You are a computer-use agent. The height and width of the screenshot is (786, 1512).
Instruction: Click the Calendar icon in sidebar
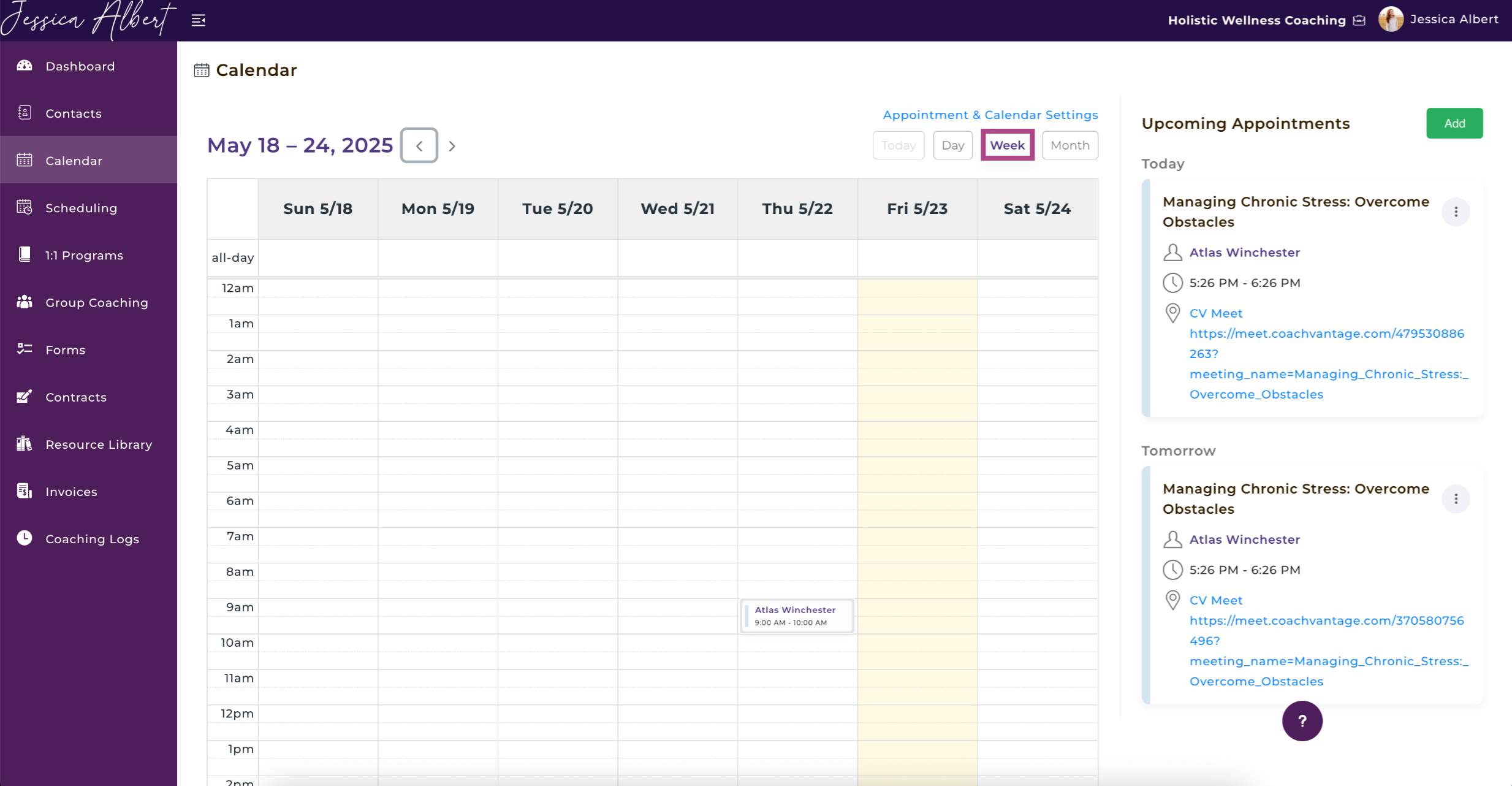(x=25, y=160)
